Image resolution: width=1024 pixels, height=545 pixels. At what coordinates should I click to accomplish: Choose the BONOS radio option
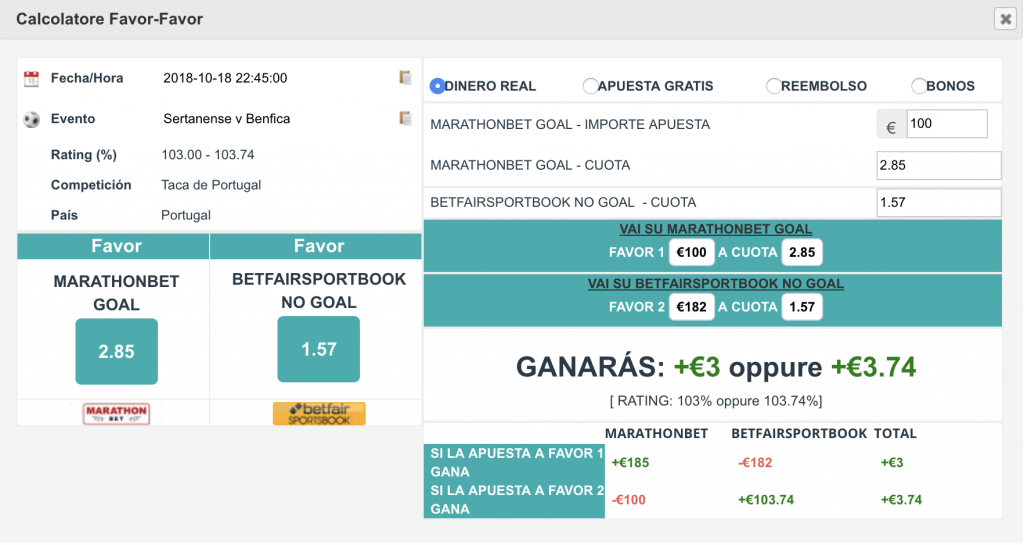pos(919,86)
